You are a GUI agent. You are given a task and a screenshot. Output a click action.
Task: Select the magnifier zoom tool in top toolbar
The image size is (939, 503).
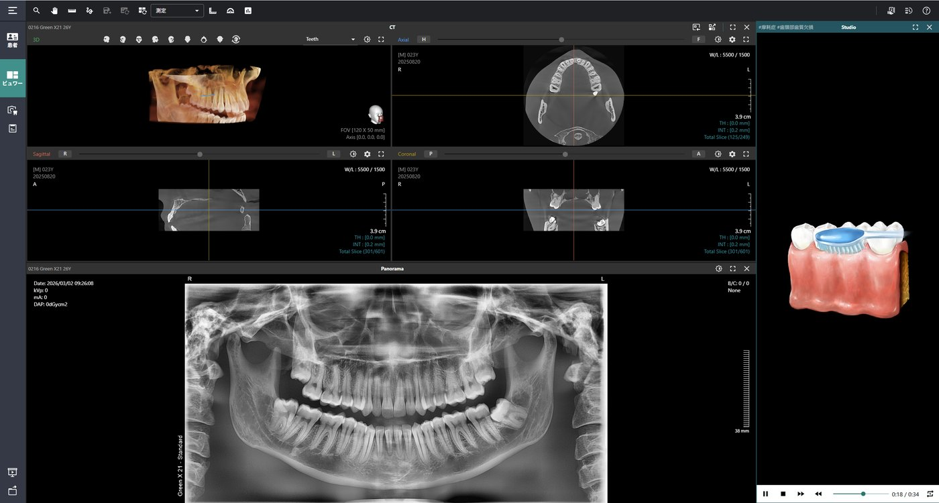(x=37, y=11)
